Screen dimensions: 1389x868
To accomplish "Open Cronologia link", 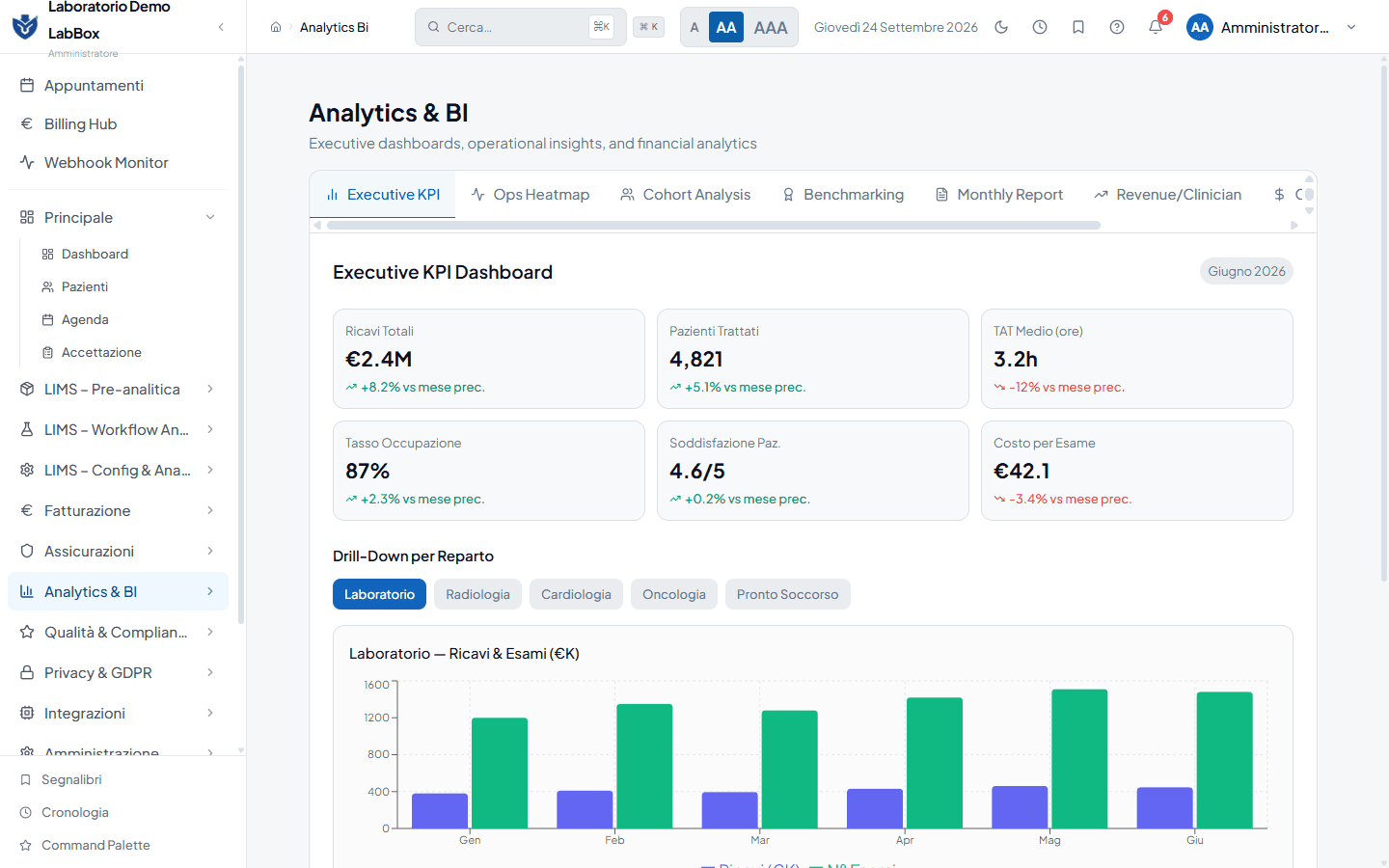I will [75, 812].
